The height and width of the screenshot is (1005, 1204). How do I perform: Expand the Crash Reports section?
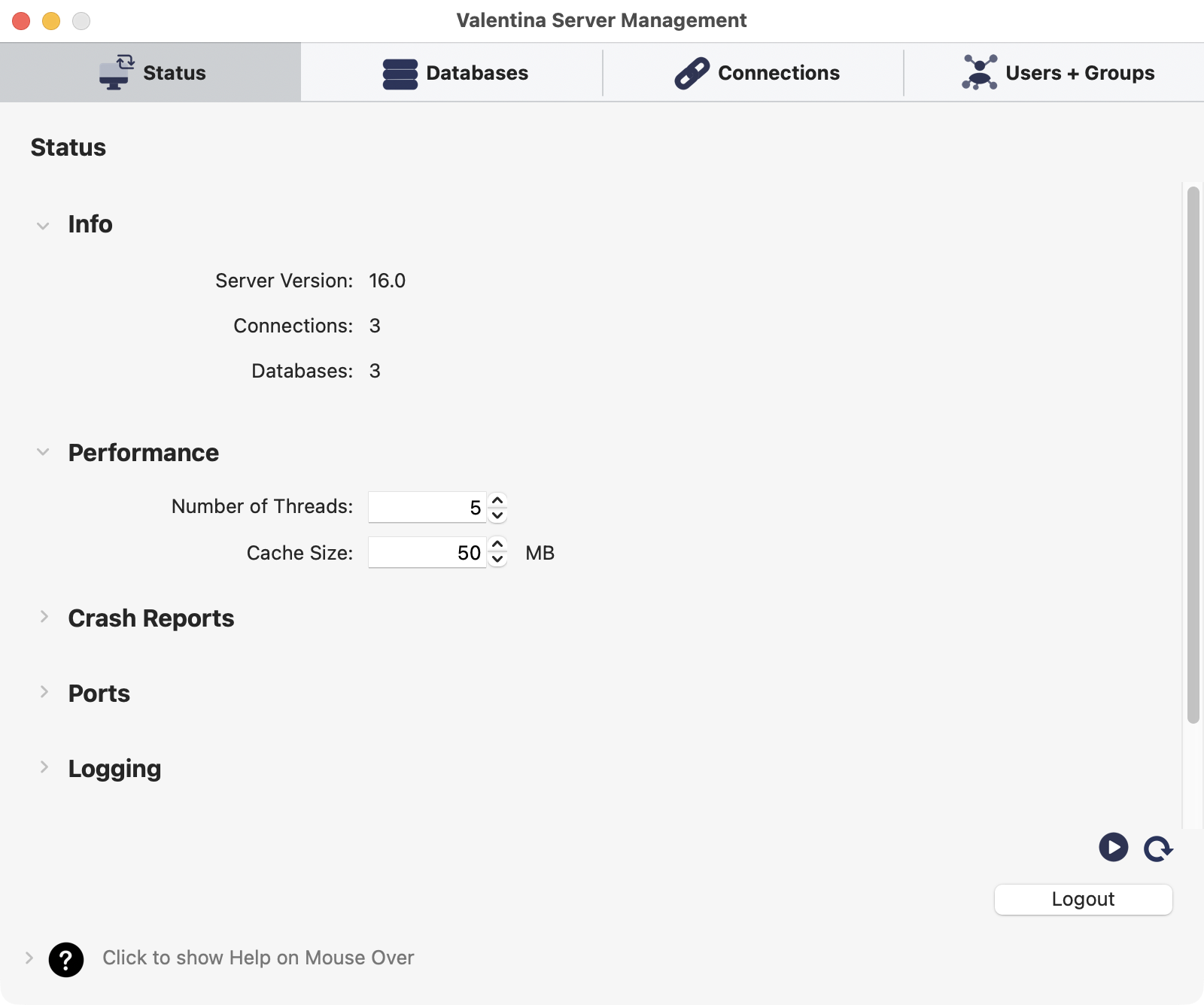[44, 617]
